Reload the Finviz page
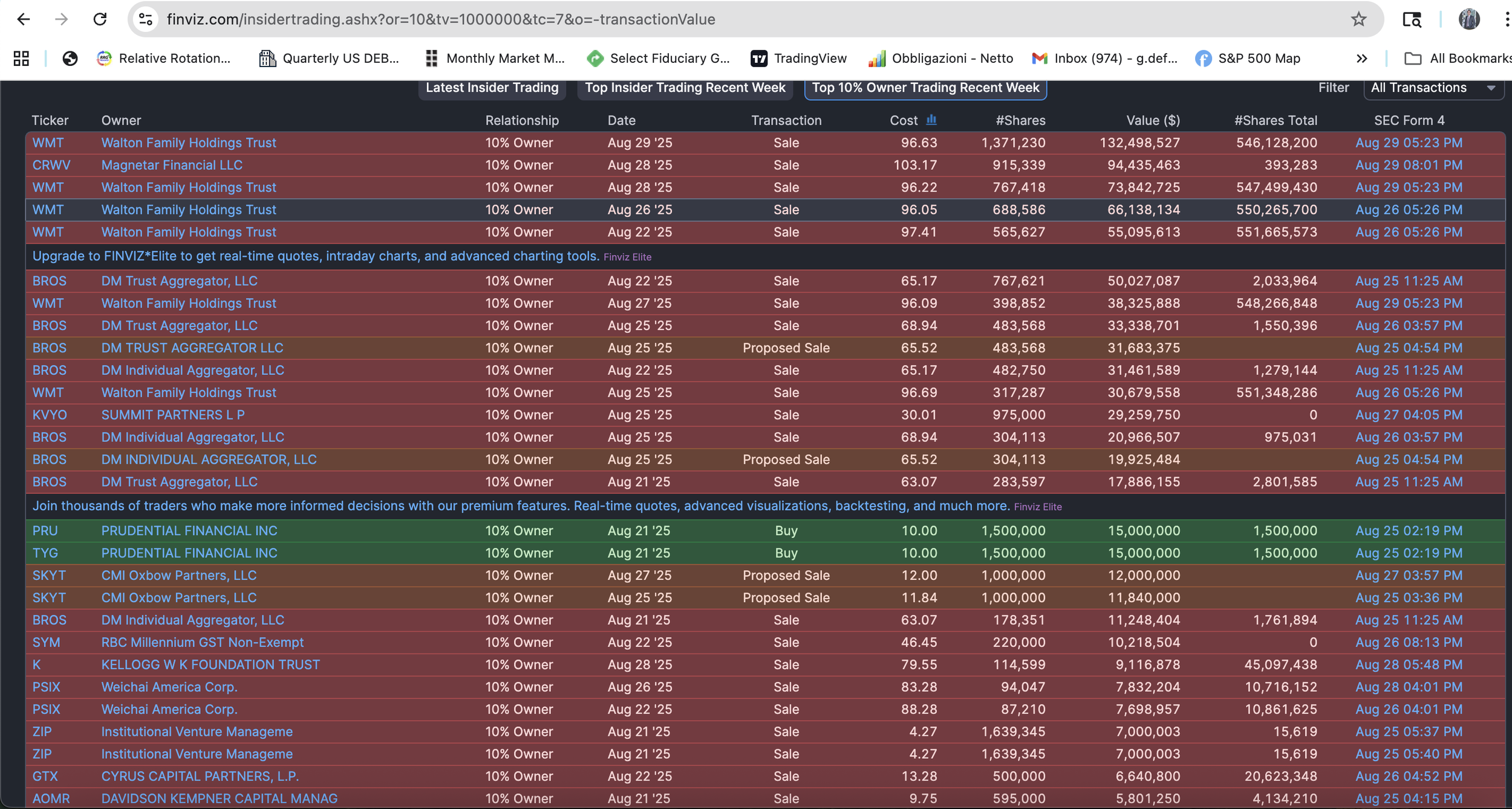 tap(100, 19)
